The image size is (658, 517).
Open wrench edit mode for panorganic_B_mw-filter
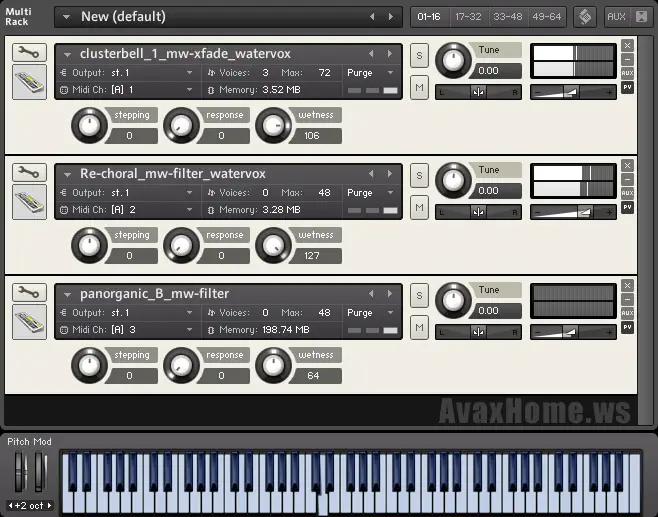point(29,292)
